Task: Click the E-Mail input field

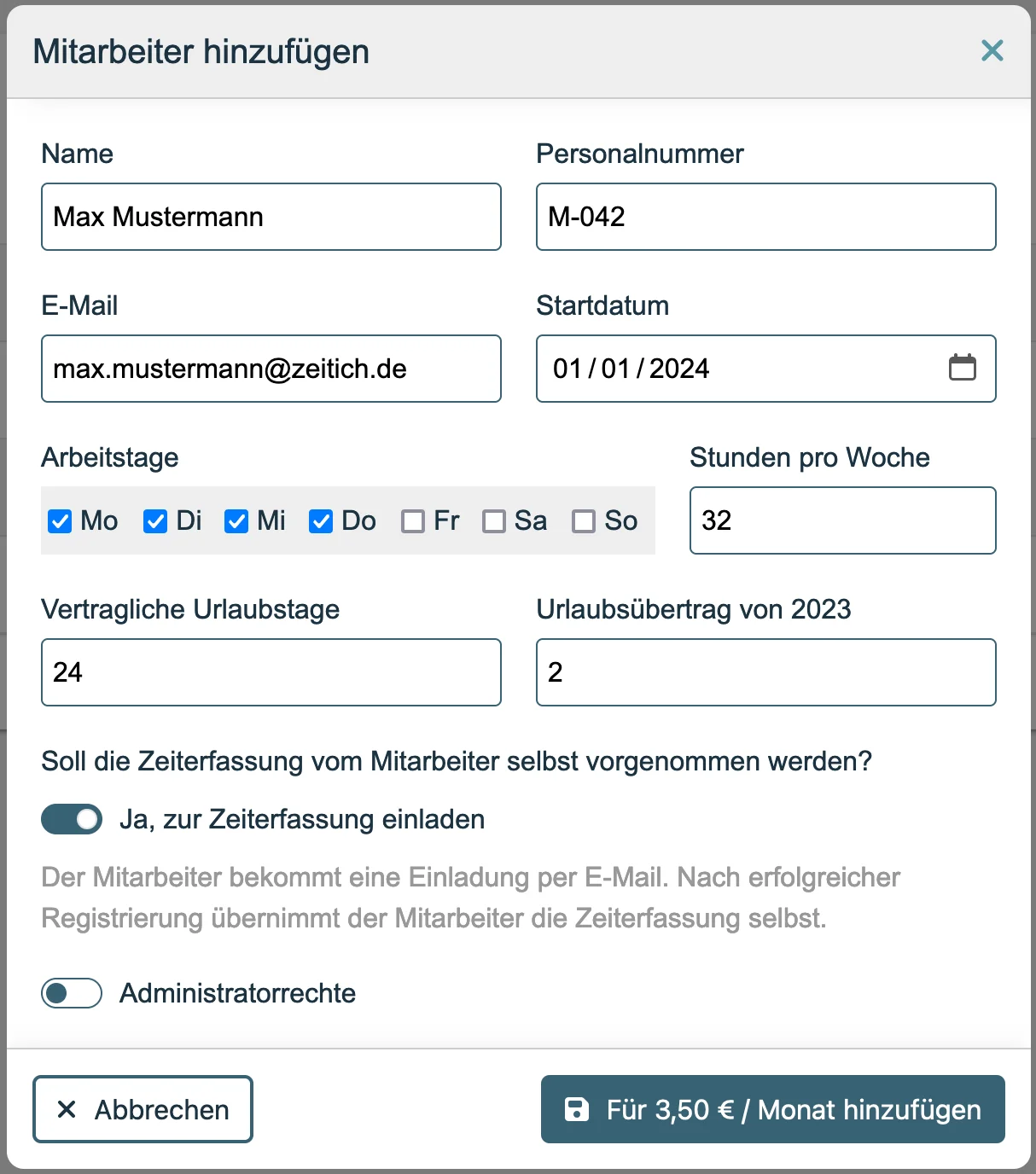Action: pyautogui.click(x=271, y=369)
